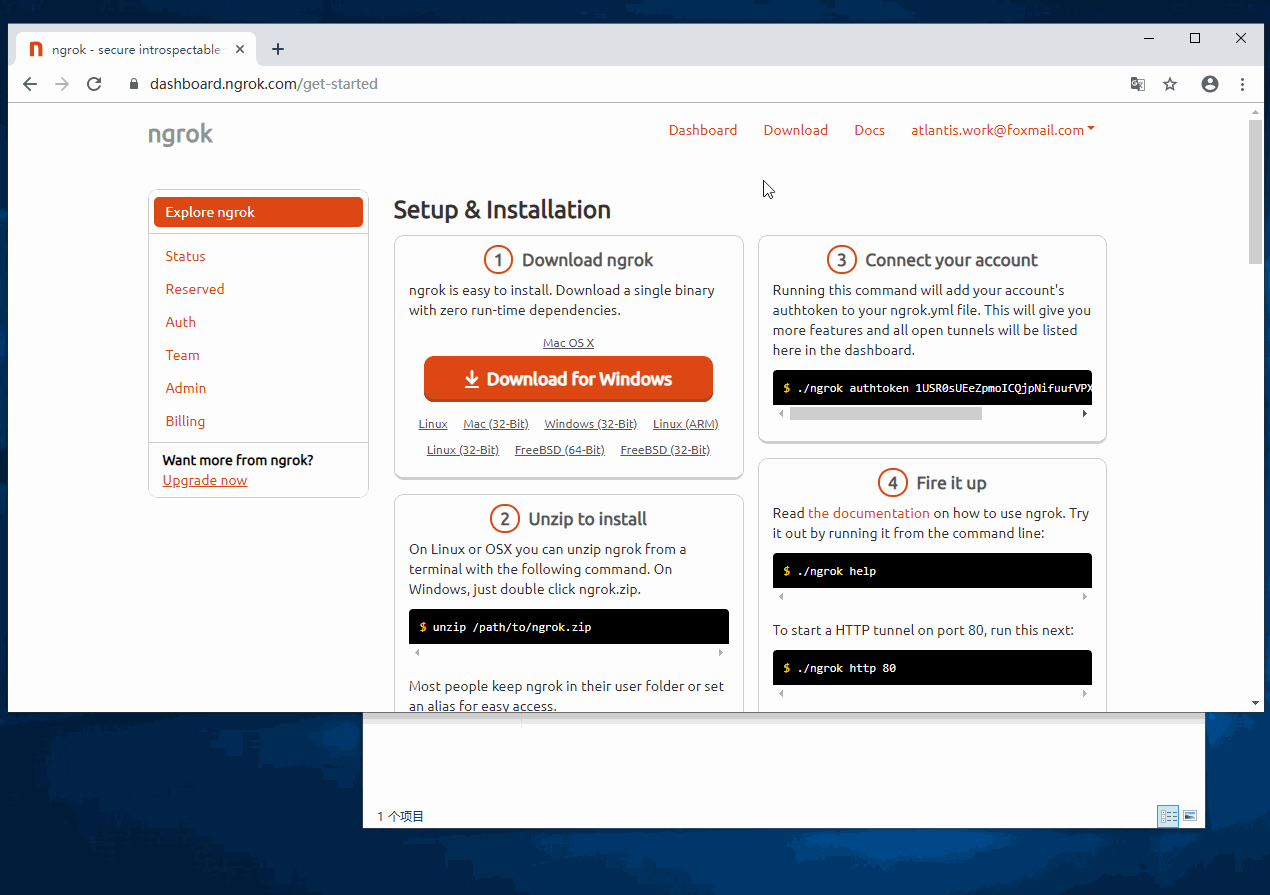
Task: Click the FreeBSD (64-Bit) download link
Action: coord(560,450)
